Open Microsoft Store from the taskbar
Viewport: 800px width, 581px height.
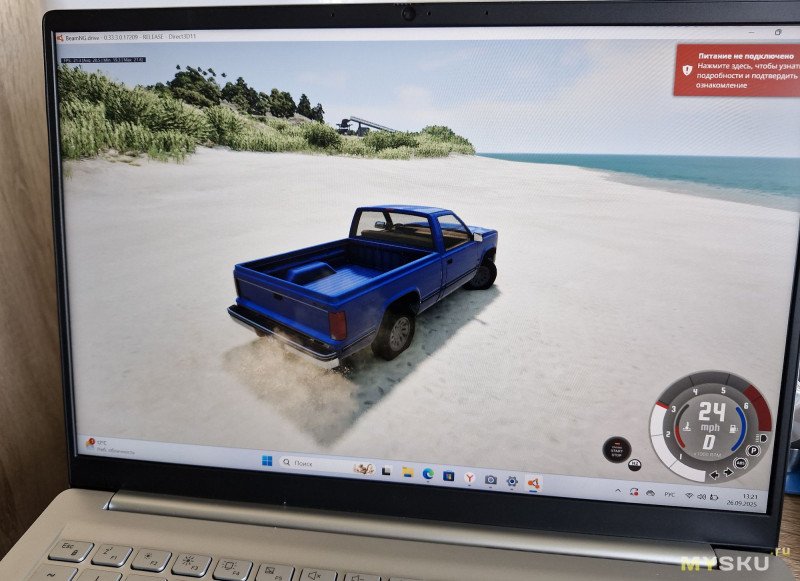point(448,476)
